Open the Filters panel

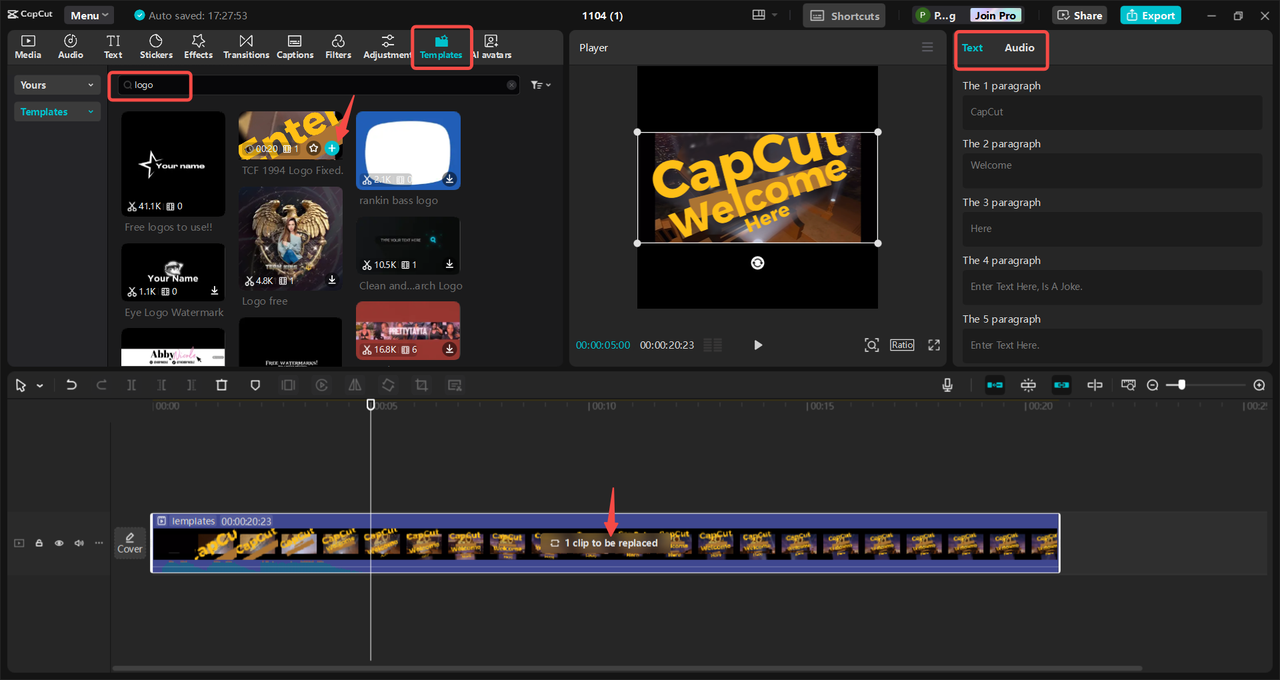click(x=338, y=46)
